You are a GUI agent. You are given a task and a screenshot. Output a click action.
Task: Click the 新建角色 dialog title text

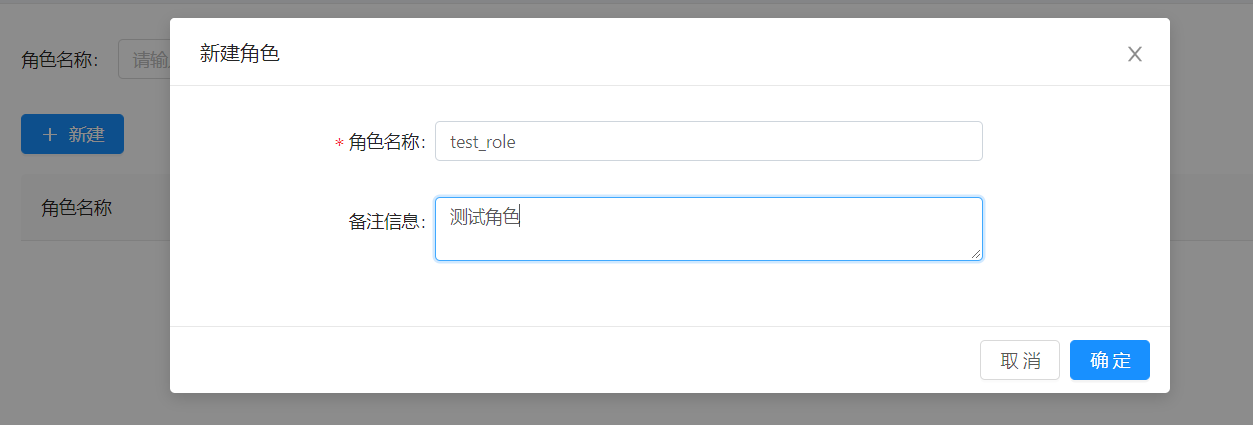point(240,54)
